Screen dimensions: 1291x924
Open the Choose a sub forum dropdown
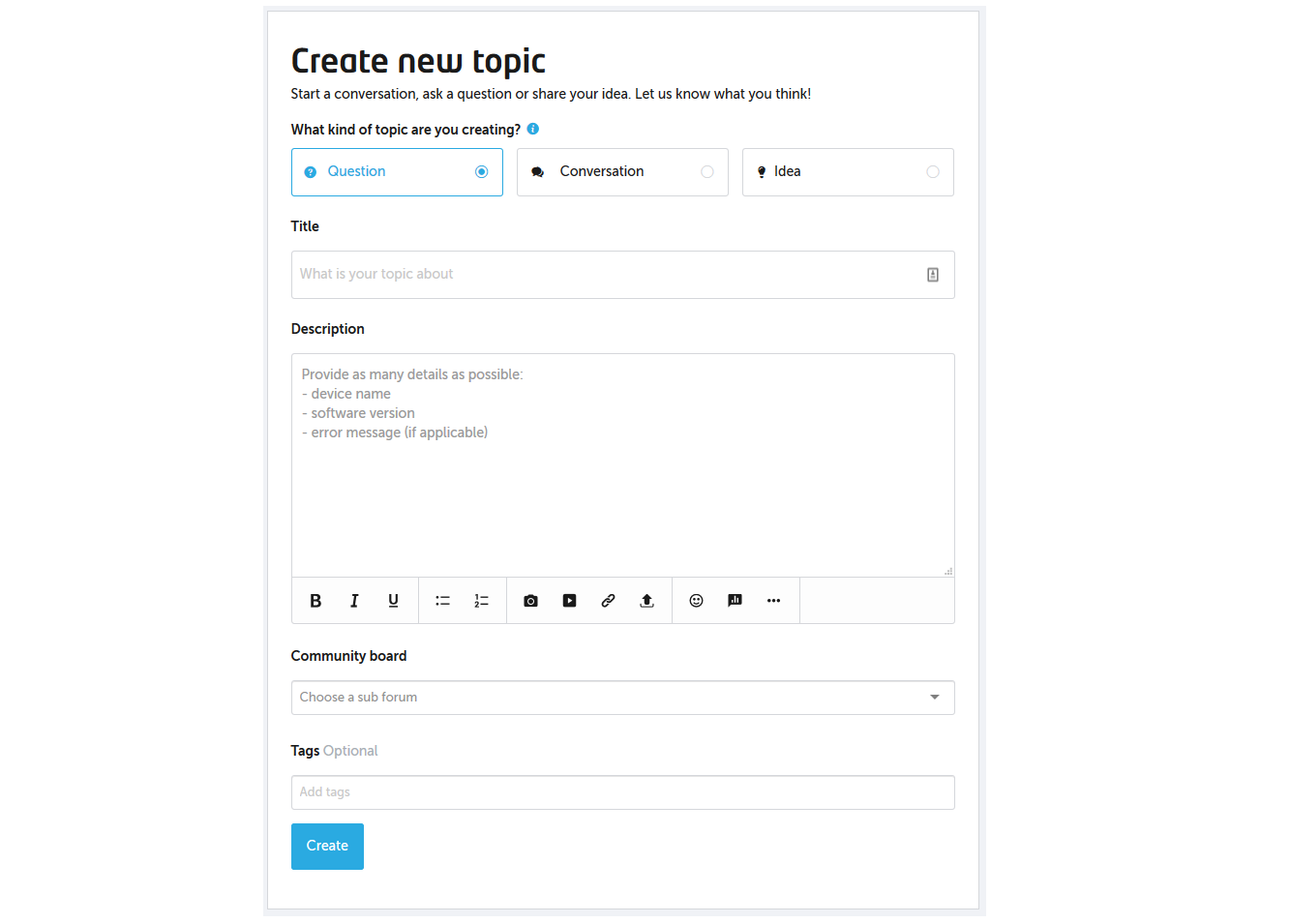622,698
